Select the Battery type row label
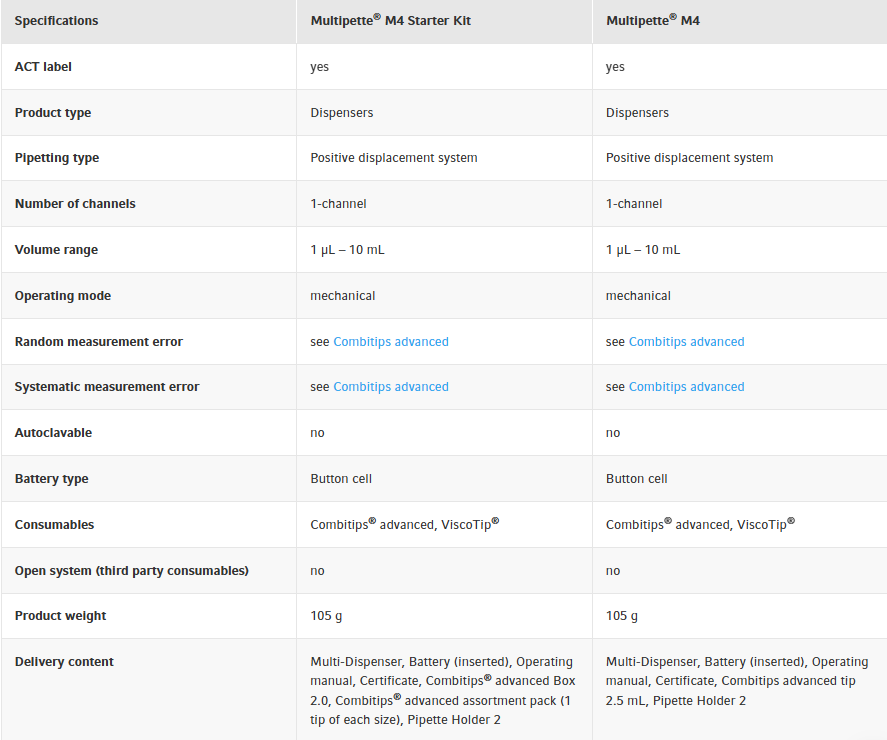 52,479
